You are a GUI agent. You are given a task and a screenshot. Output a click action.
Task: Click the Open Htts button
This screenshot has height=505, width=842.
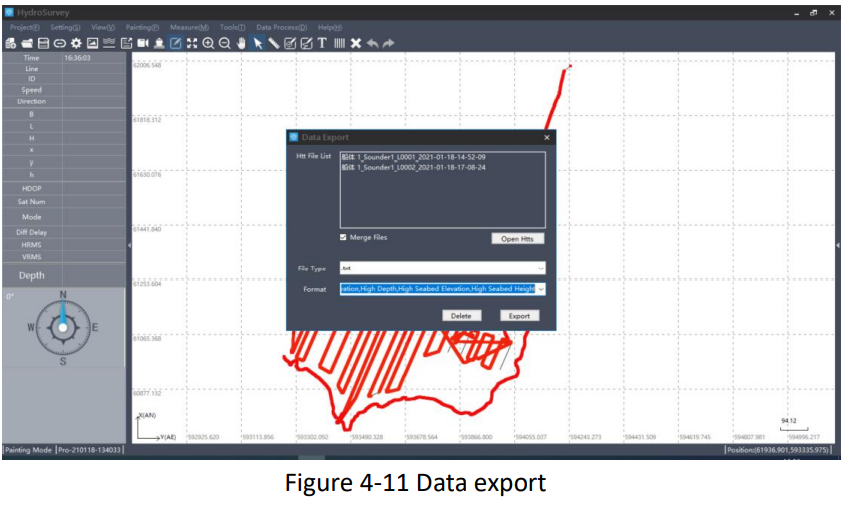pos(518,239)
